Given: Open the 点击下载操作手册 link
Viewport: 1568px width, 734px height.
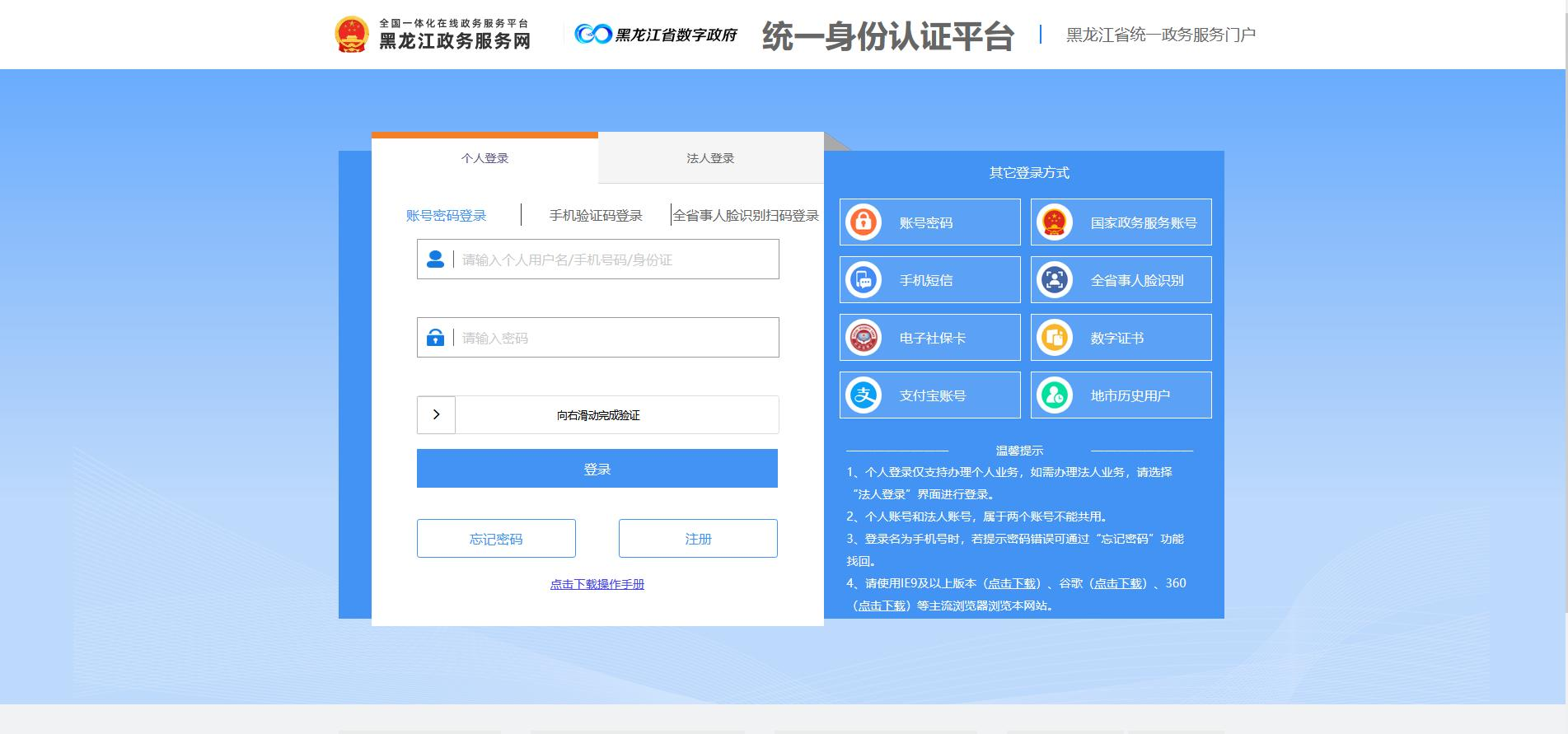Looking at the screenshot, I should tap(597, 584).
